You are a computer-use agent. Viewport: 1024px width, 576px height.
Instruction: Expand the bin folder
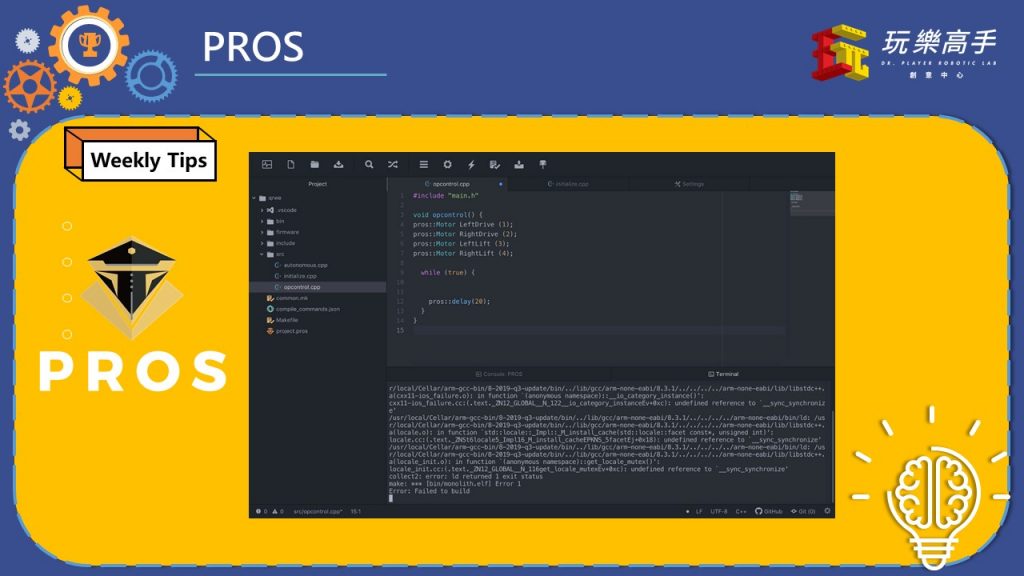coord(262,221)
